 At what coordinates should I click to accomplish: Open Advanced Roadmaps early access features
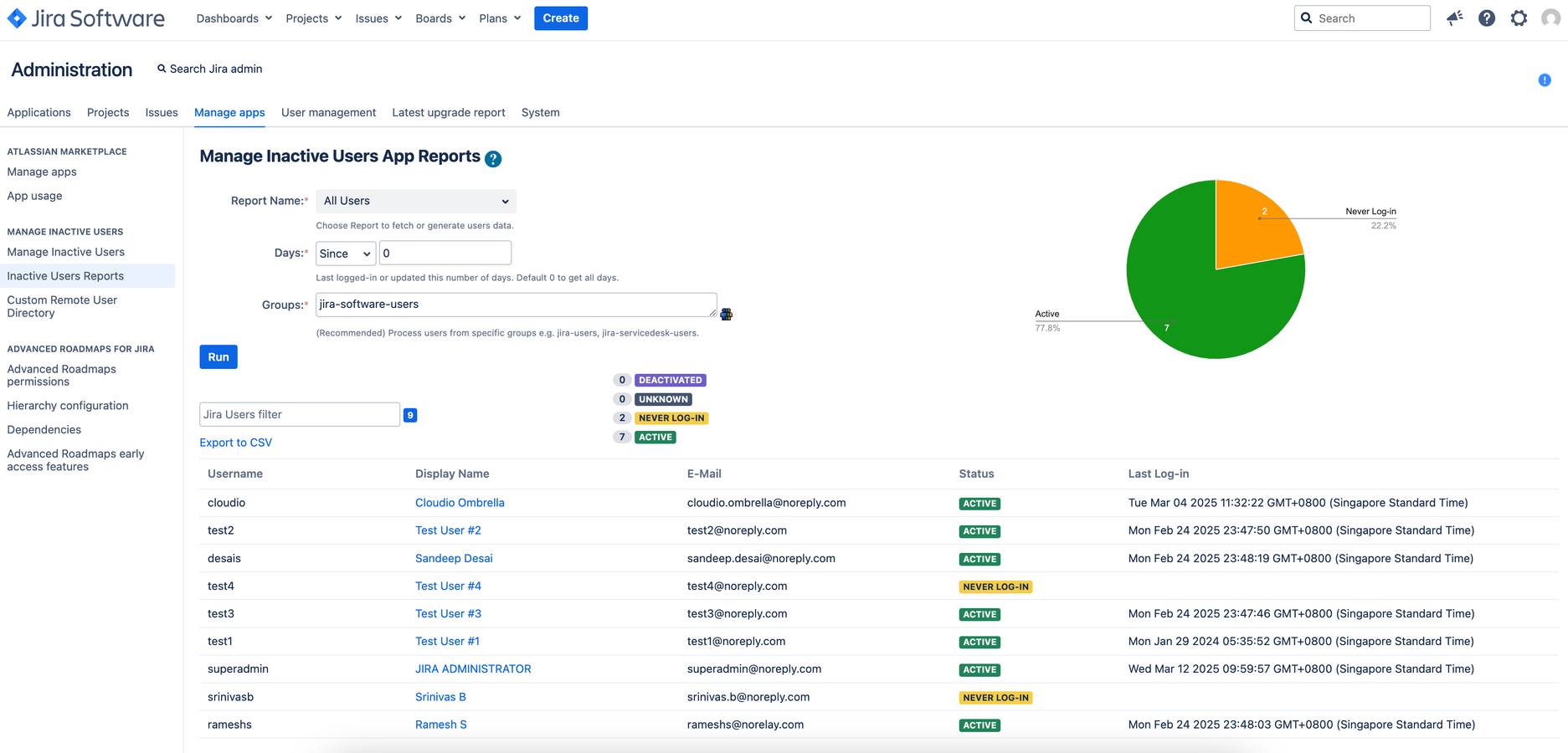point(75,460)
